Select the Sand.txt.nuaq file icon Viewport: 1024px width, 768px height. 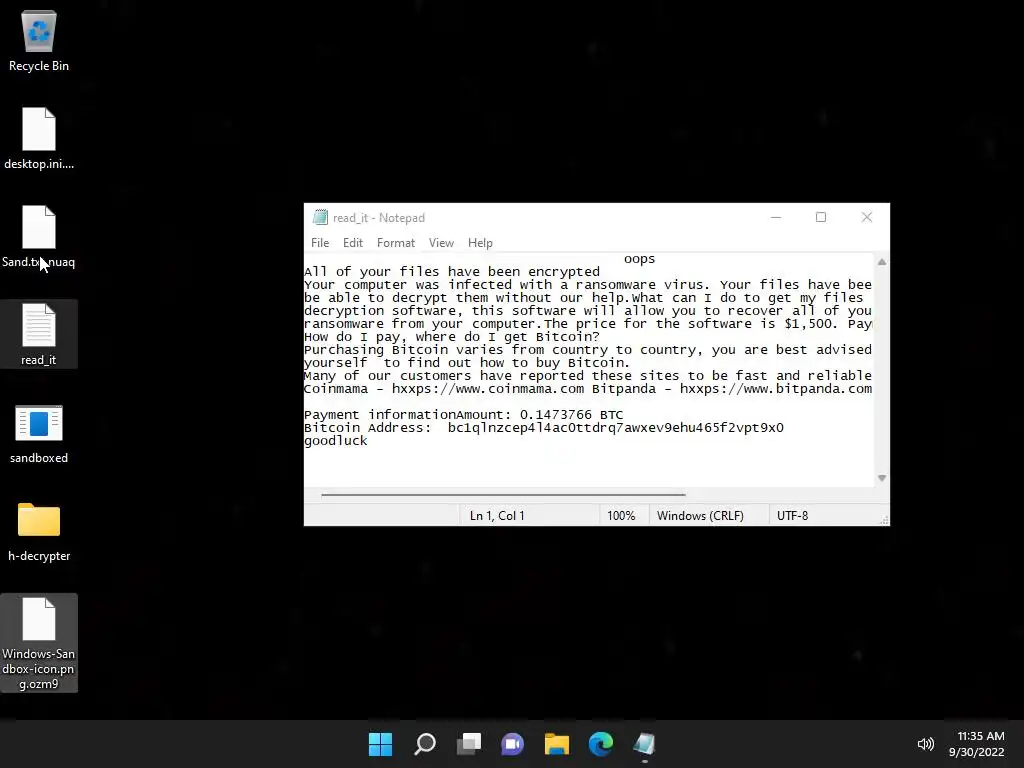tap(39, 236)
